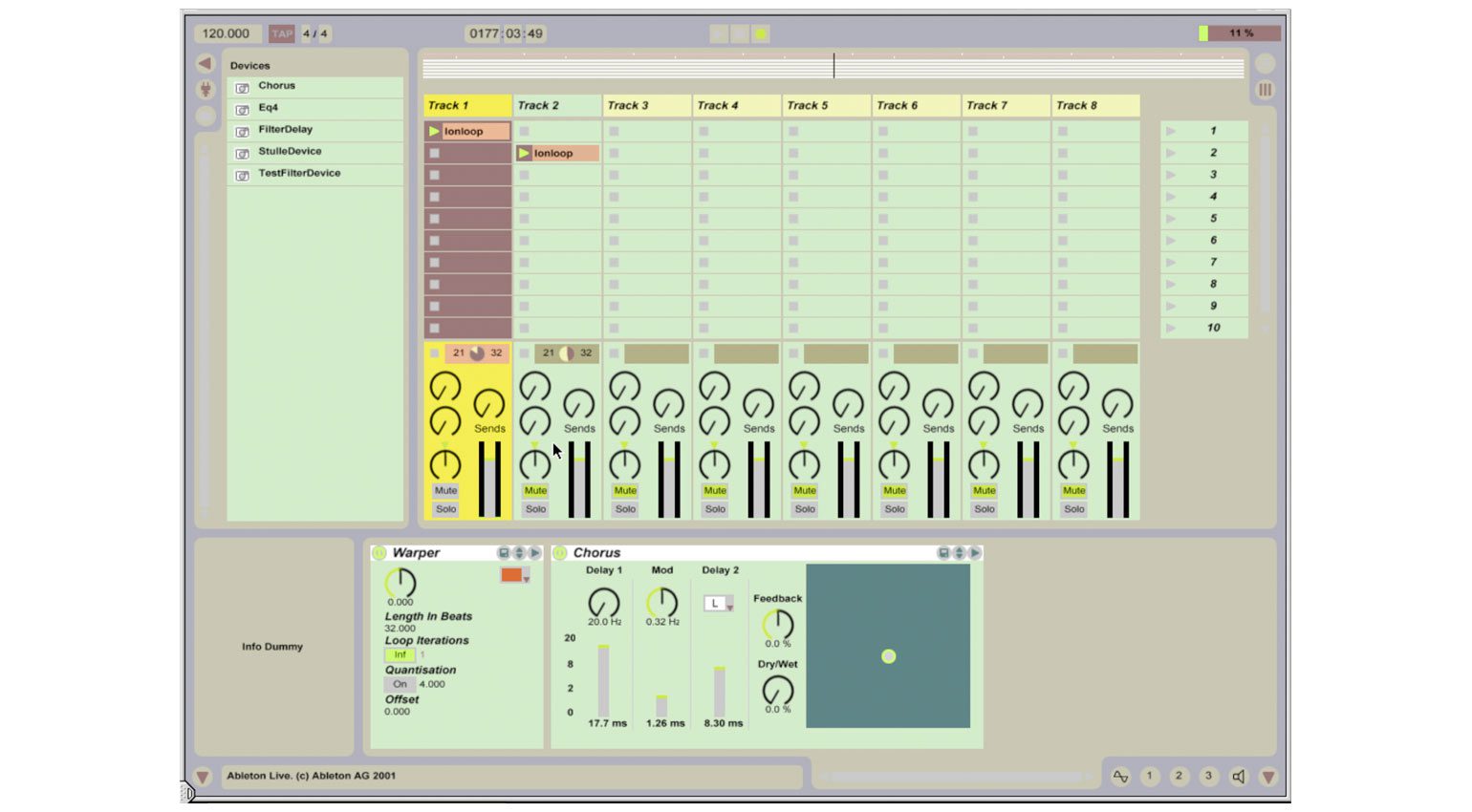Viewport: 1472px width, 812px height.
Task: Solo Track 5
Action: point(805,509)
